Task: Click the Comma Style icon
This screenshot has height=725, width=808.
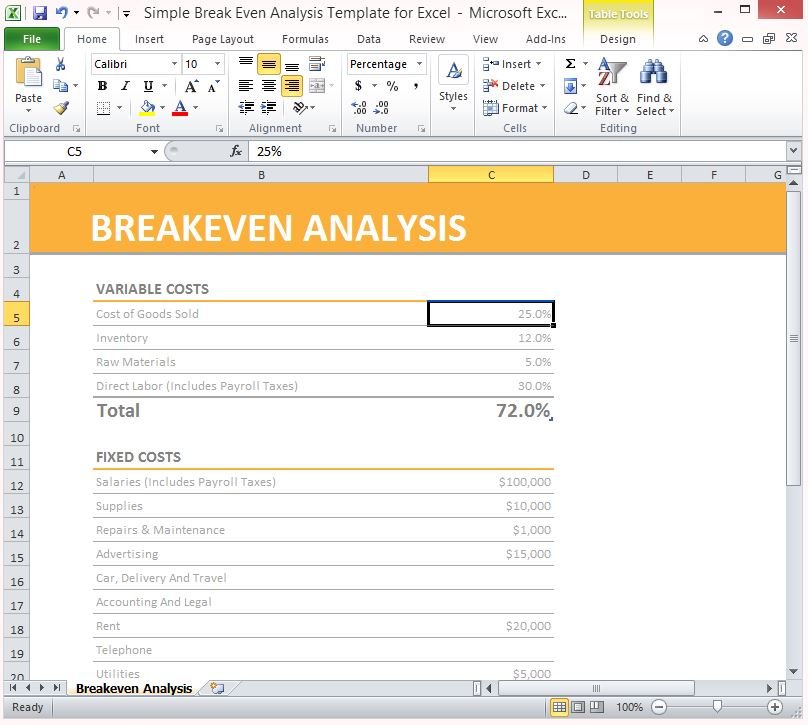Action: [x=415, y=85]
